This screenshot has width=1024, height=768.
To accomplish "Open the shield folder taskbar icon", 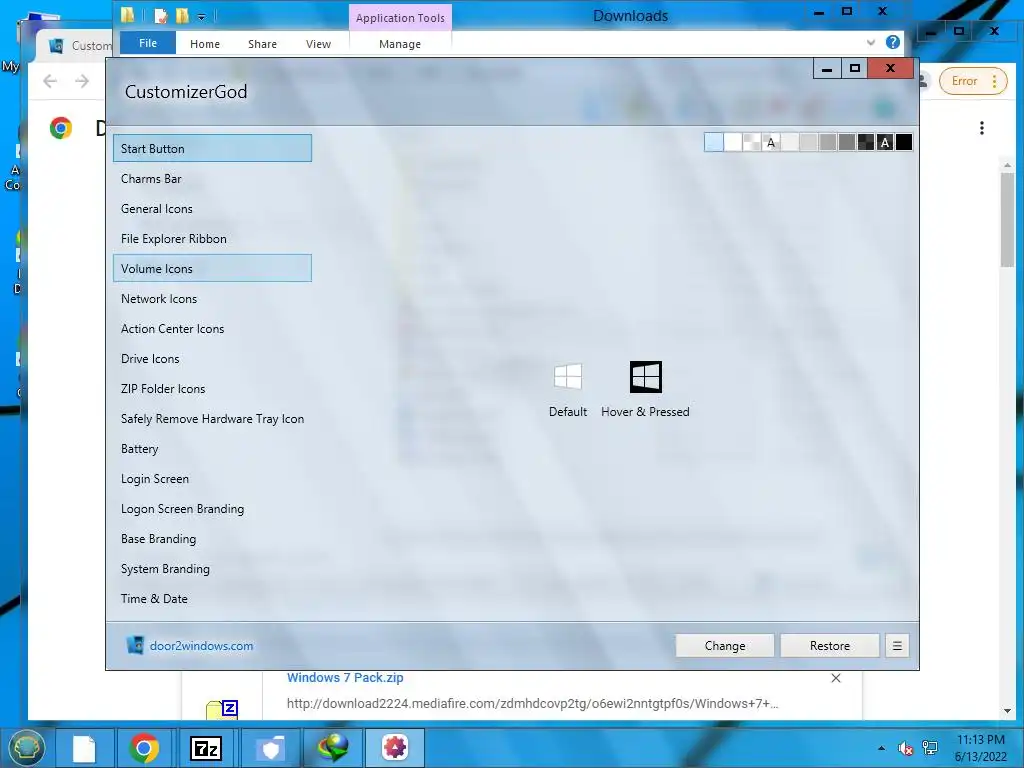I will tap(270, 748).
